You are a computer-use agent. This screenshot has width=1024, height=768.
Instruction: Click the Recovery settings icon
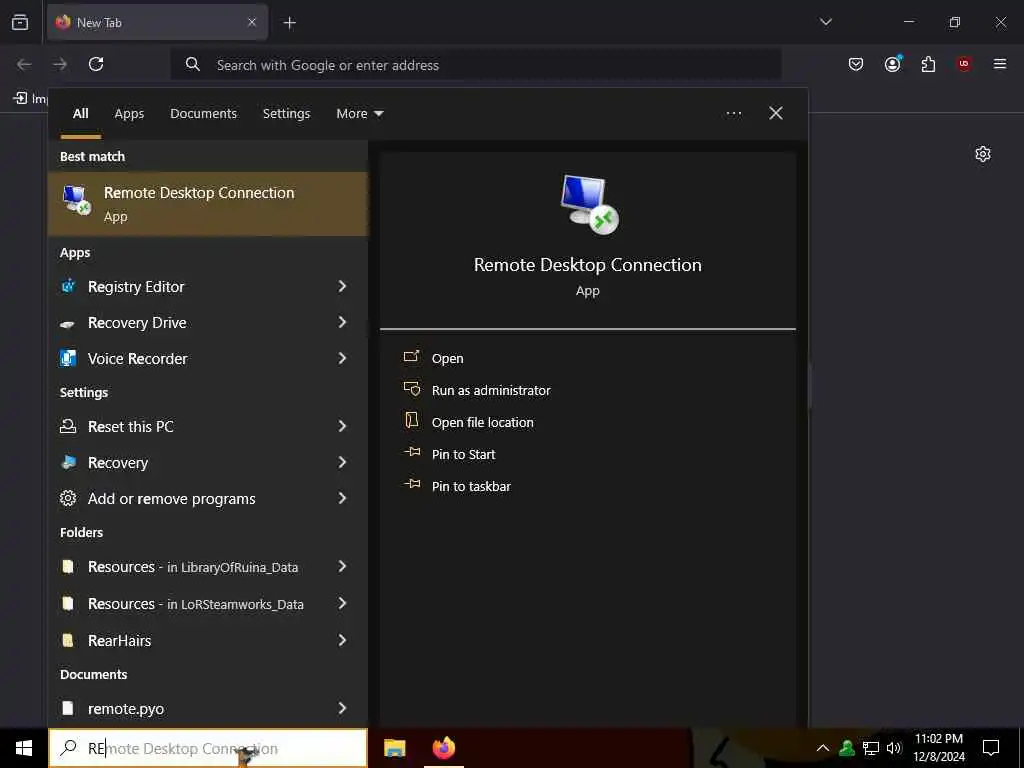tap(68, 462)
